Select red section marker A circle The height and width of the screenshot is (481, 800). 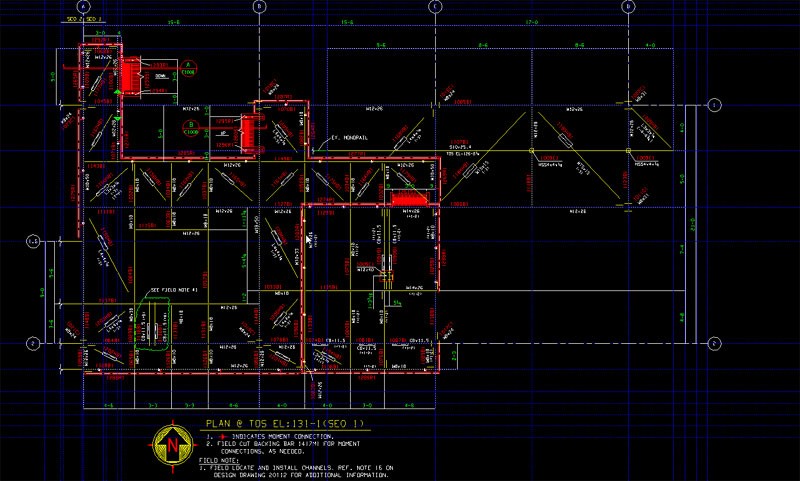click(x=187, y=65)
